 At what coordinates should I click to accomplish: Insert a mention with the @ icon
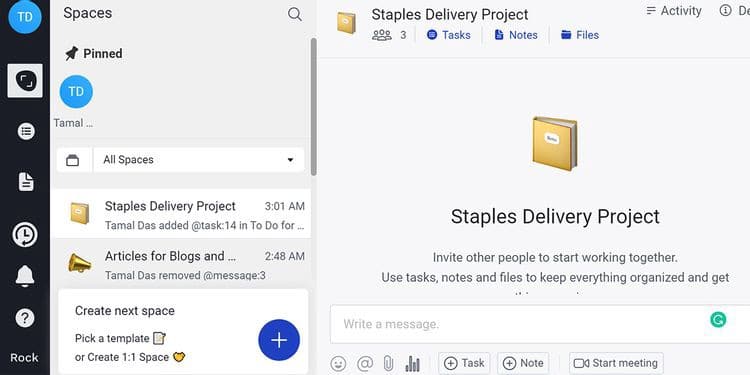[x=365, y=364]
